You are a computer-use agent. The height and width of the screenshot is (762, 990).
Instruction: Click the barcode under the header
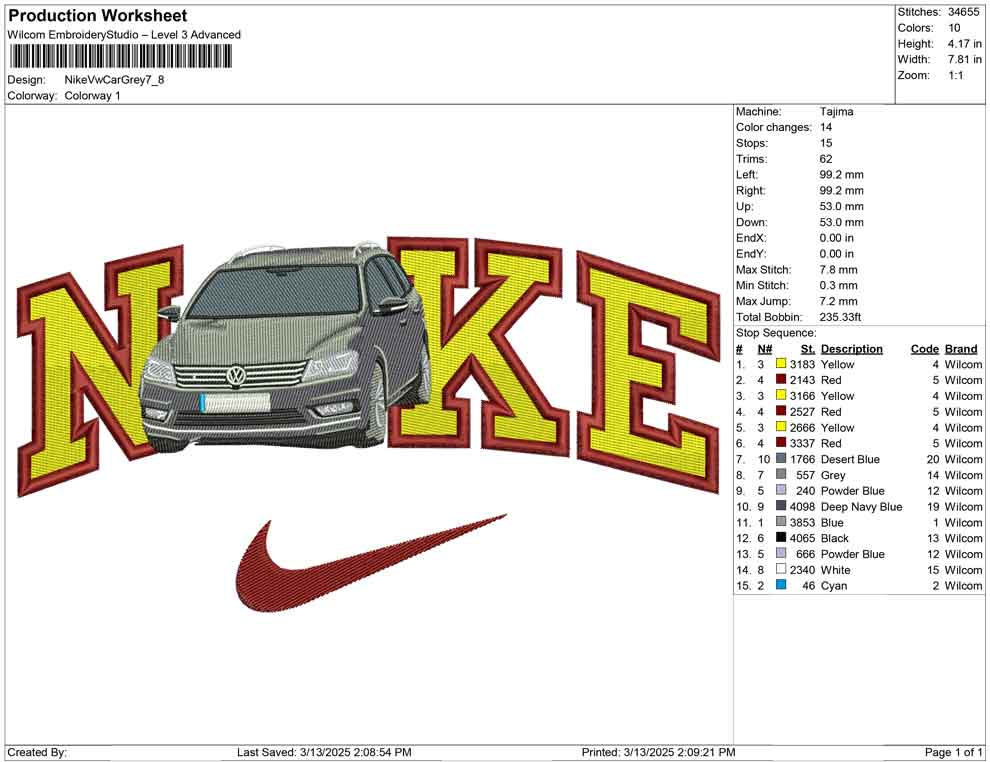[x=121, y=57]
